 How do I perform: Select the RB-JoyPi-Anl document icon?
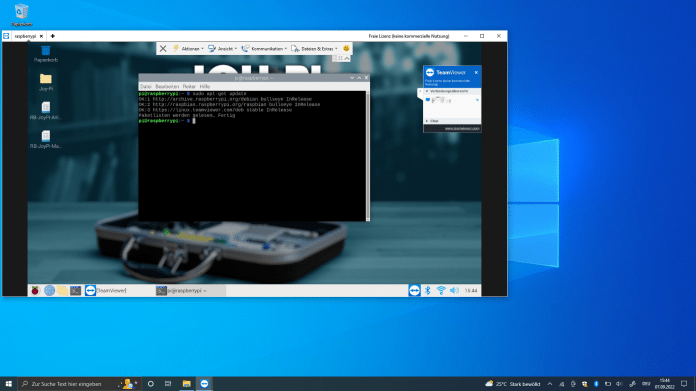[x=46, y=111]
